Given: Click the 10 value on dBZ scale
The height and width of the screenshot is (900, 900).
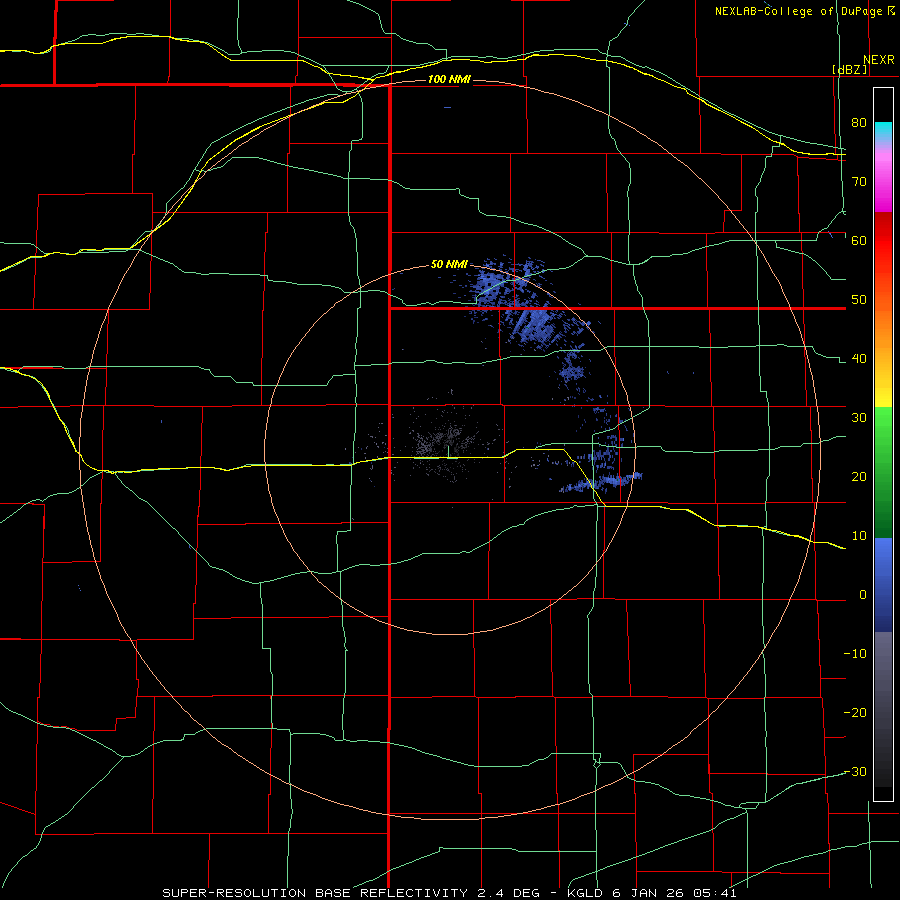Looking at the screenshot, I should click(859, 536).
